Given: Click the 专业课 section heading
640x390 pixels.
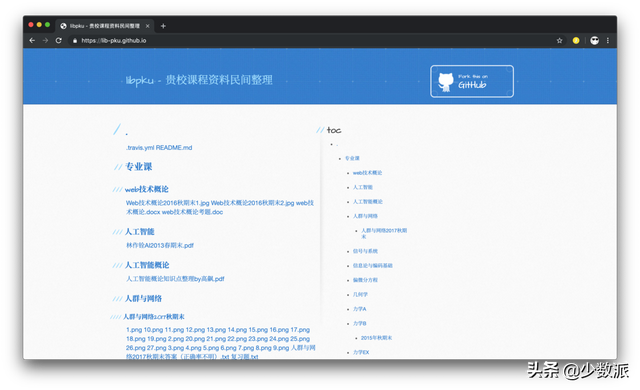Looking at the screenshot, I should click(x=138, y=166).
